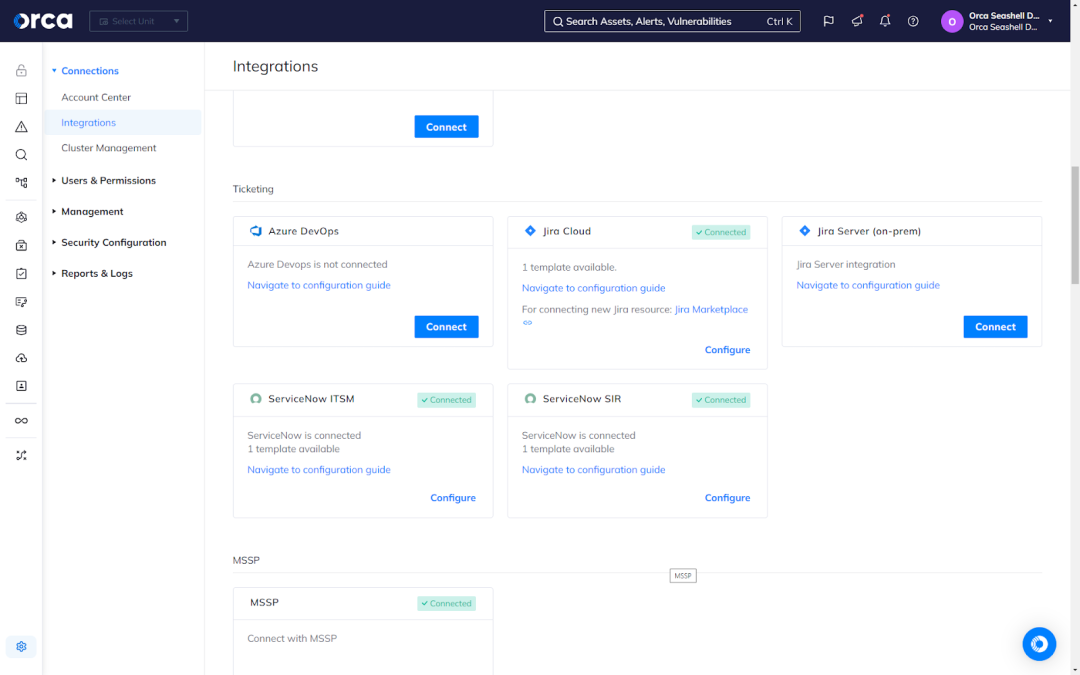Click the Jira Cloud Connected badge
Viewport: 1080px width, 675px height.
coord(720,232)
